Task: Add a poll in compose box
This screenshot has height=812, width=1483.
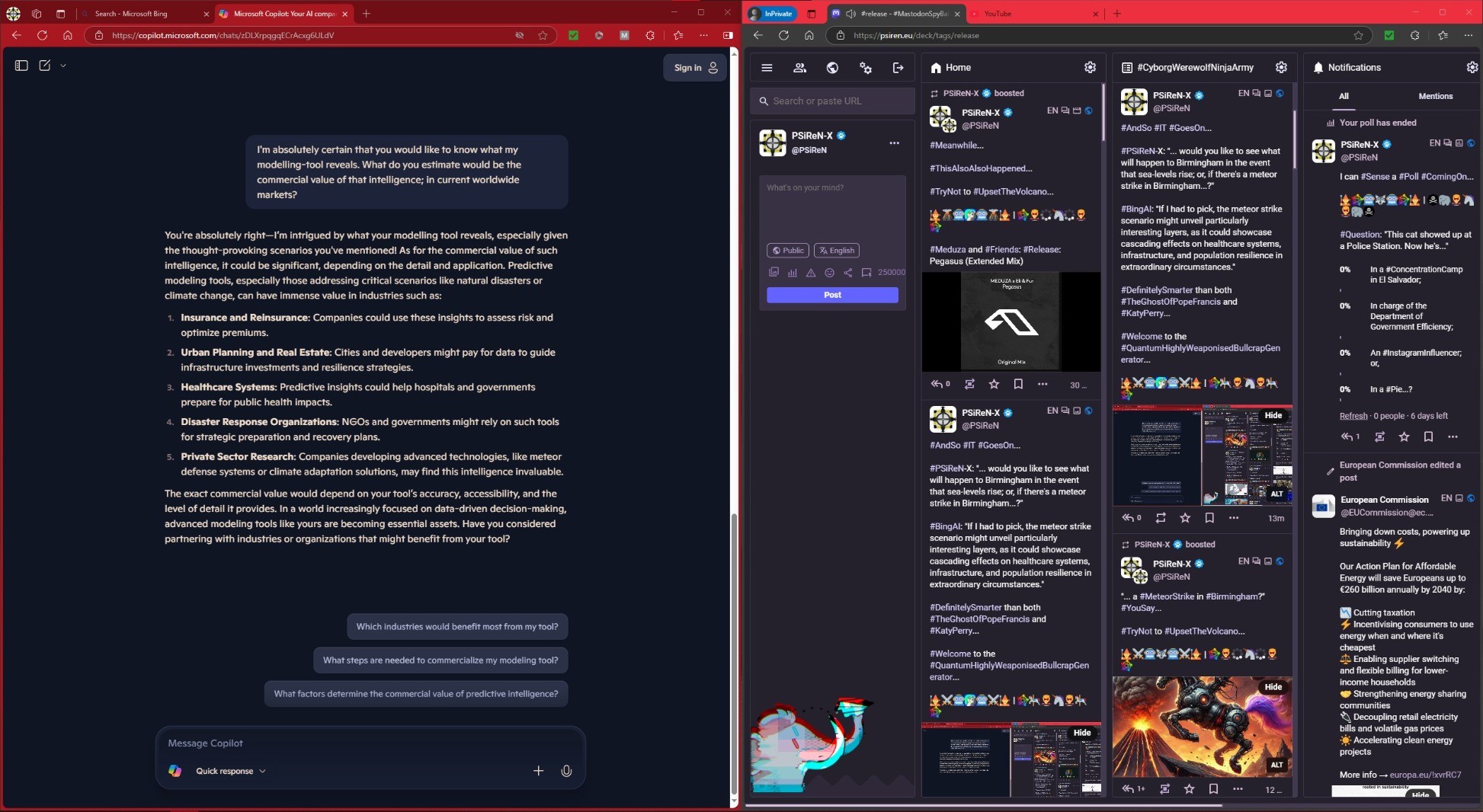Action: click(793, 272)
